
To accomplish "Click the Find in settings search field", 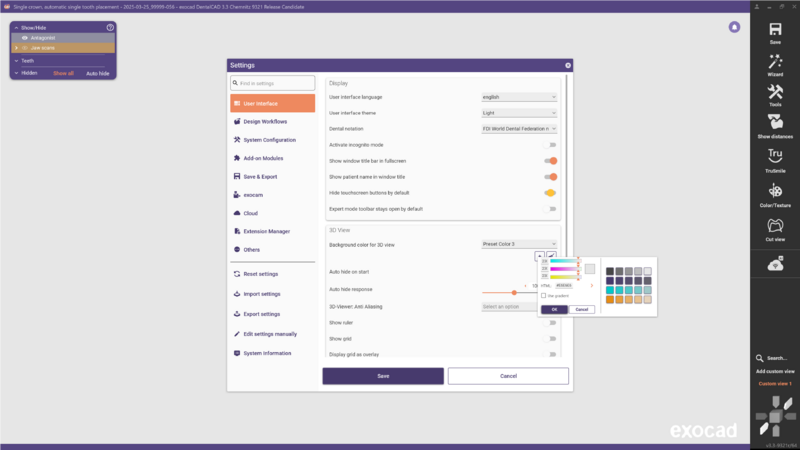I will click(272, 83).
